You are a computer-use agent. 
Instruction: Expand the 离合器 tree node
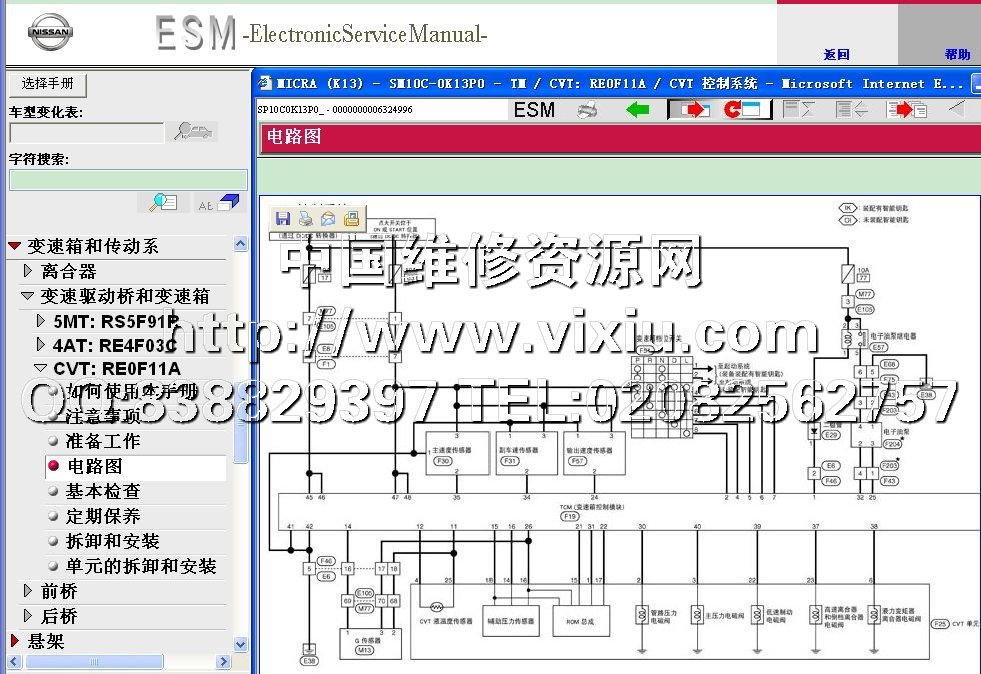tap(28, 270)
